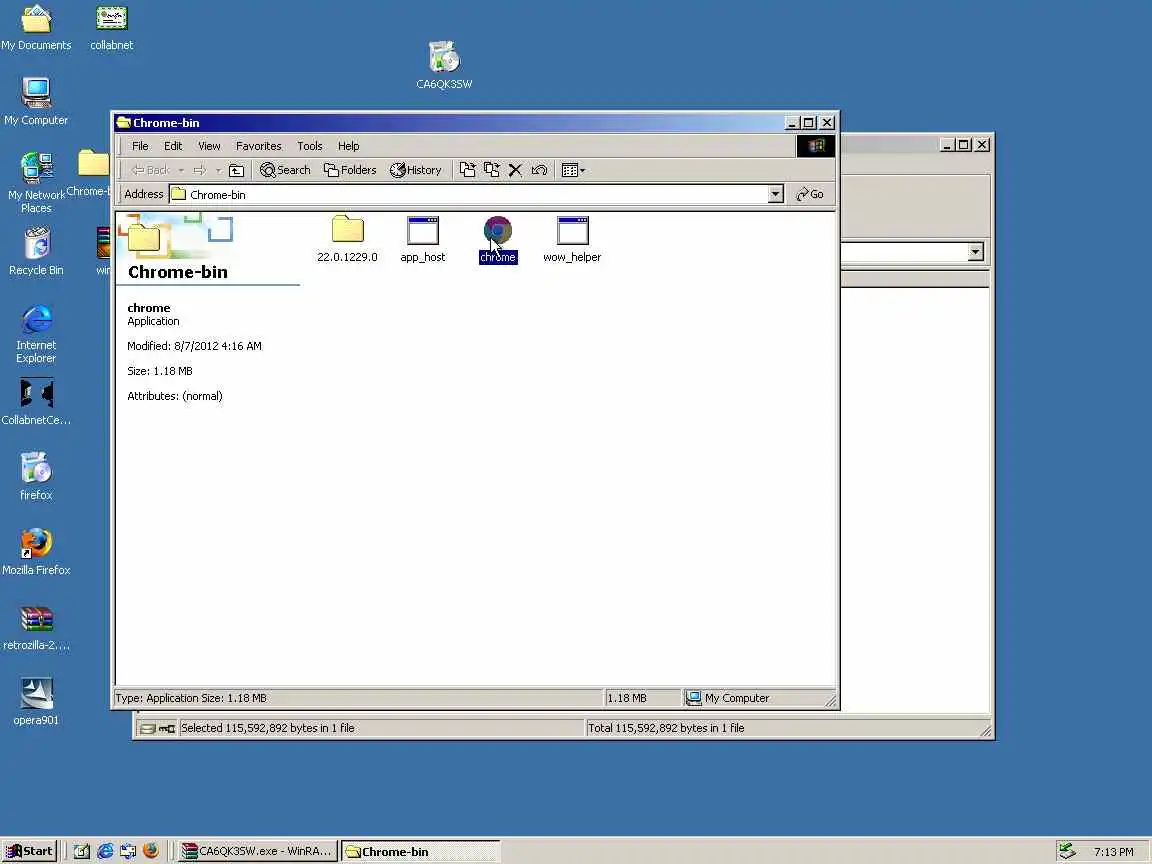Click the Start button
The height and width of the screenshot is (864, 1152).
(x=29, y=852)
